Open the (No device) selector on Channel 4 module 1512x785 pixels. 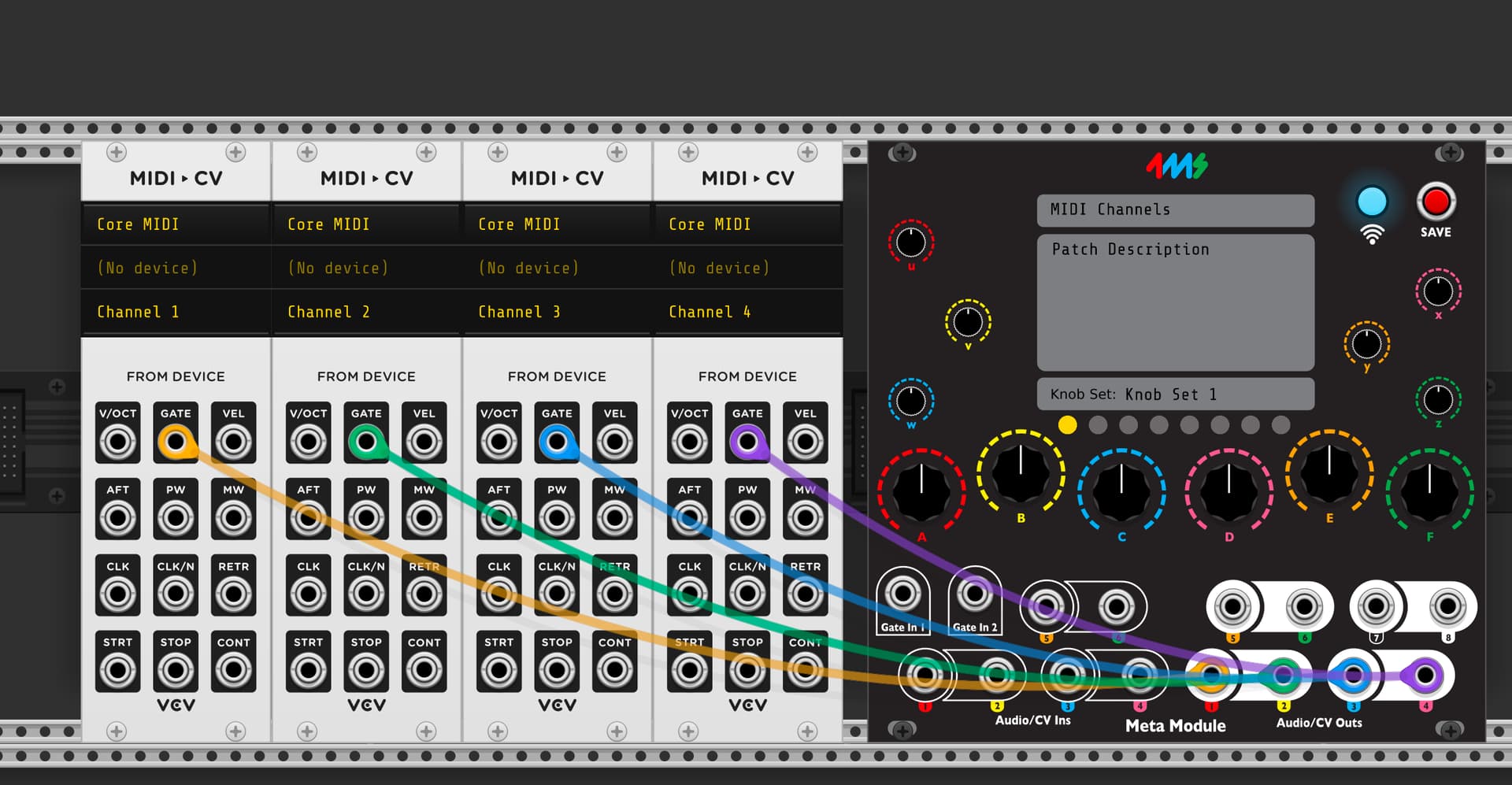[x=747, y=268]
